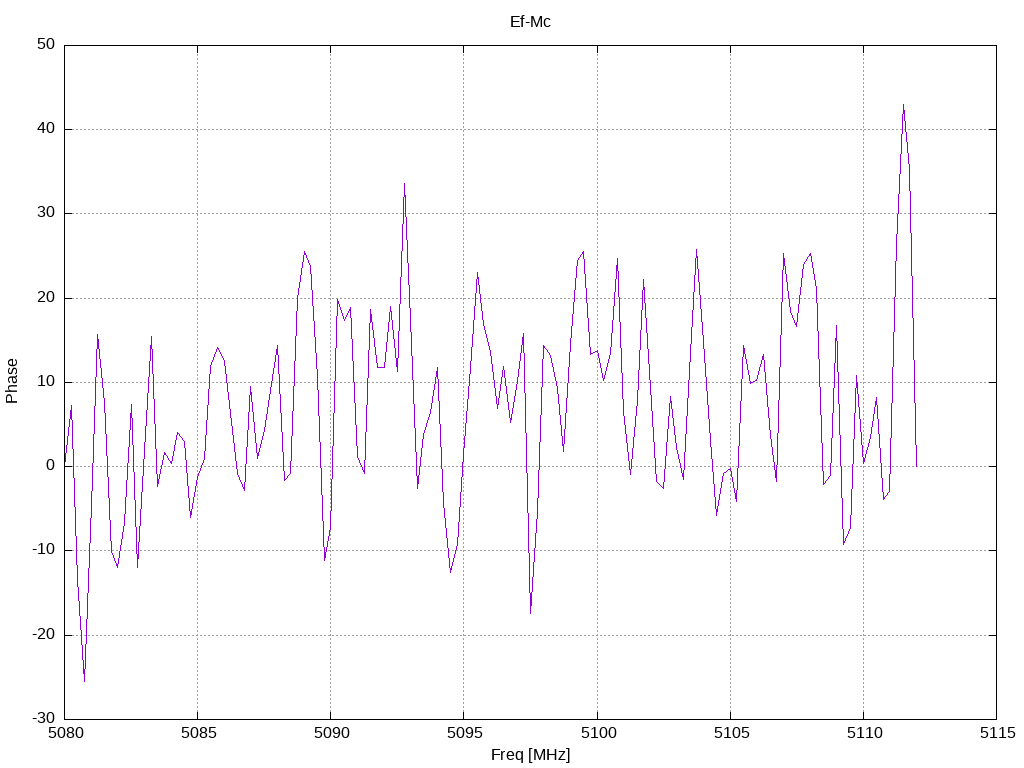1024x768 pixels.
Task: Click the x-axis tick label 5085
Action: (199, 733)
